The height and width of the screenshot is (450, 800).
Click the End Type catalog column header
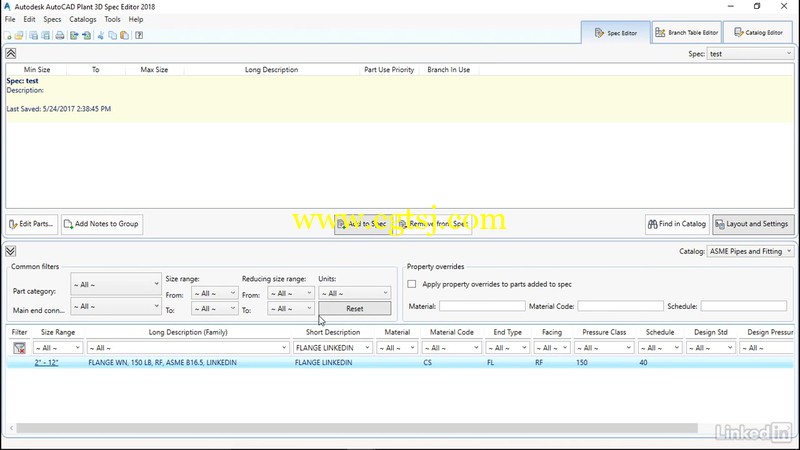click(507, 332)
